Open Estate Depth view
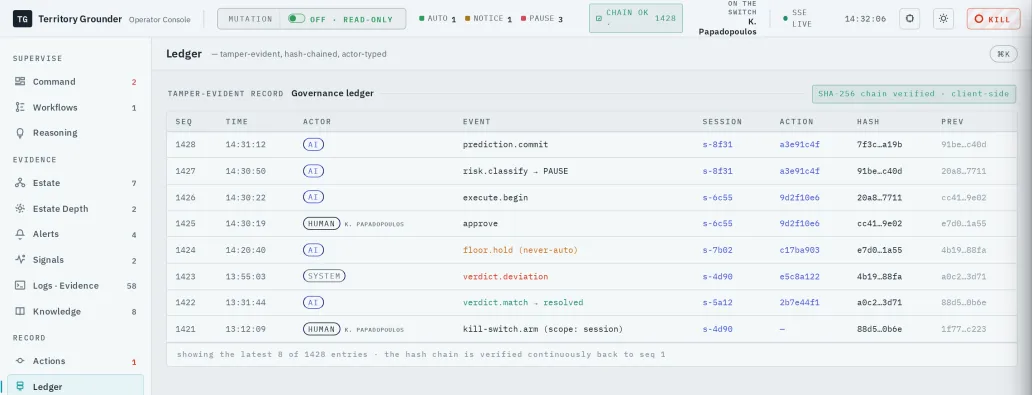 pyautogui.click(x=75, y=209)
